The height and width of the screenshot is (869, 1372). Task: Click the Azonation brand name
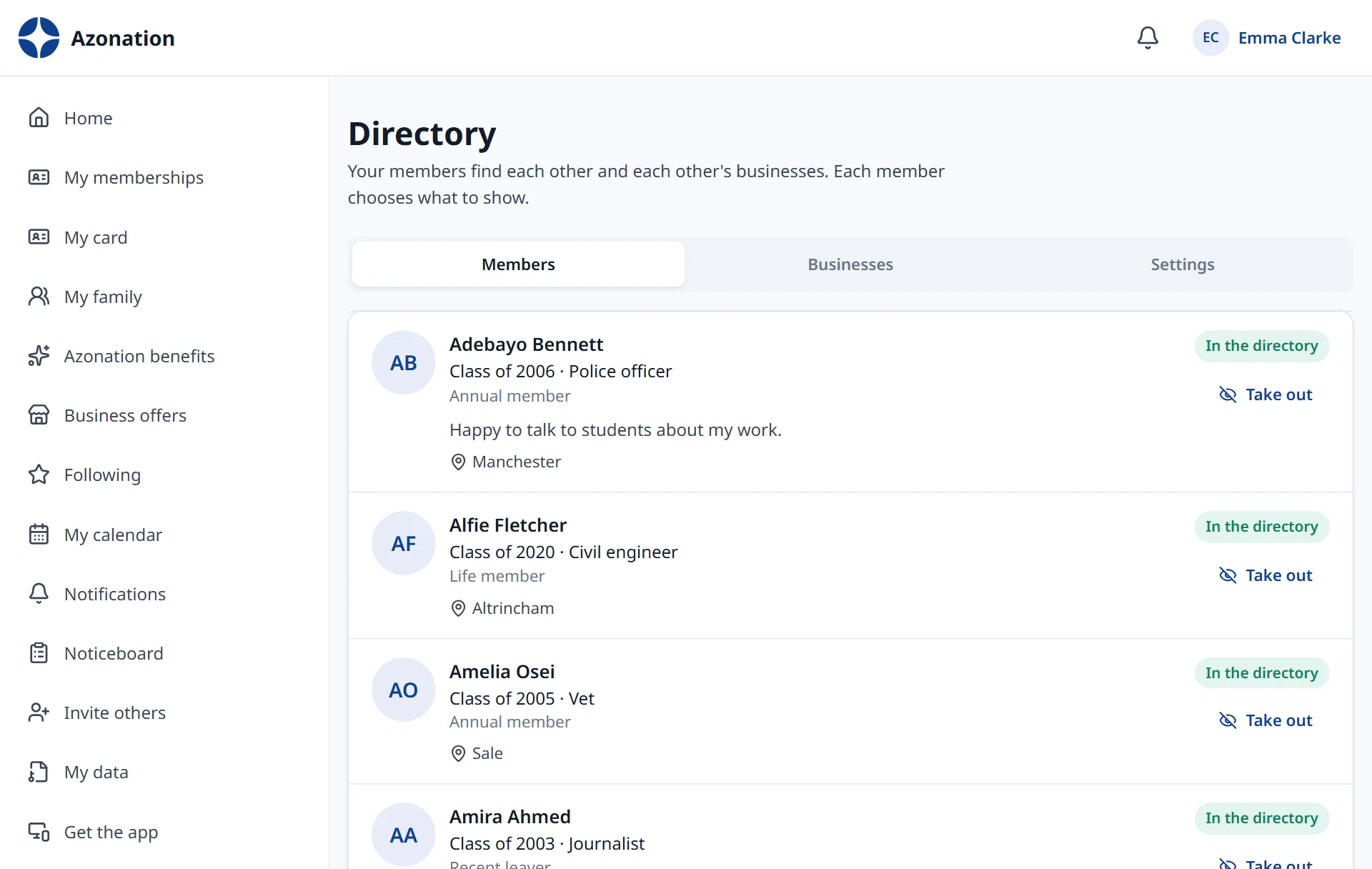click(x=123, y=38)
